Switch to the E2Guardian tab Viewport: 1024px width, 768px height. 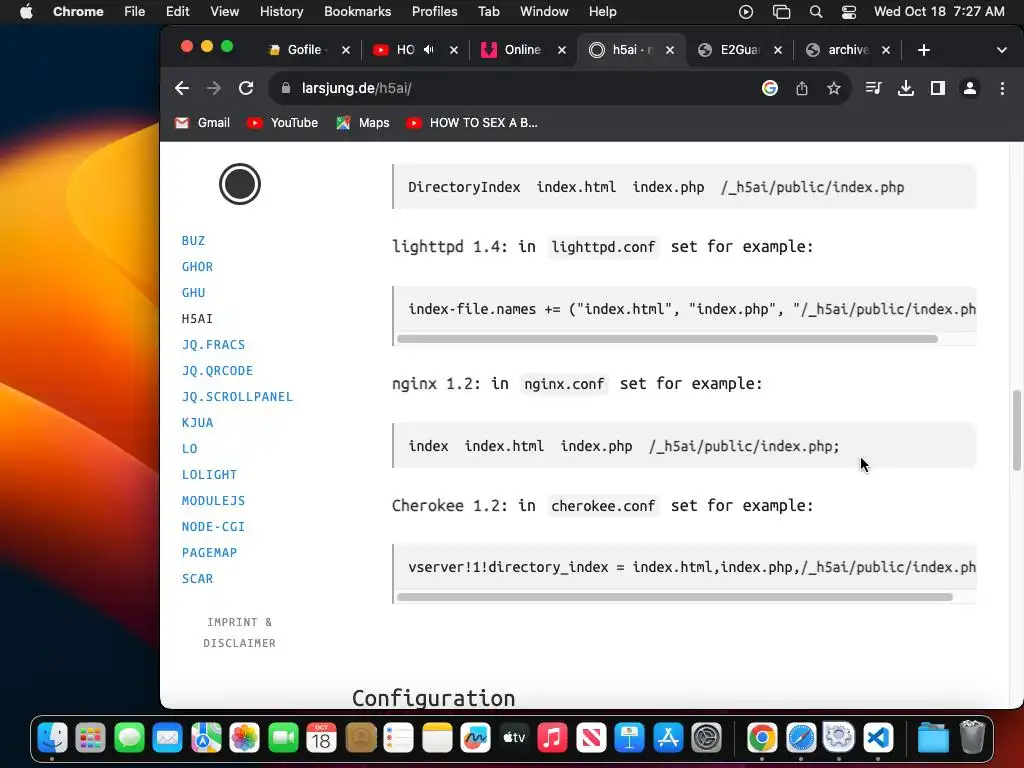[732, 50]
